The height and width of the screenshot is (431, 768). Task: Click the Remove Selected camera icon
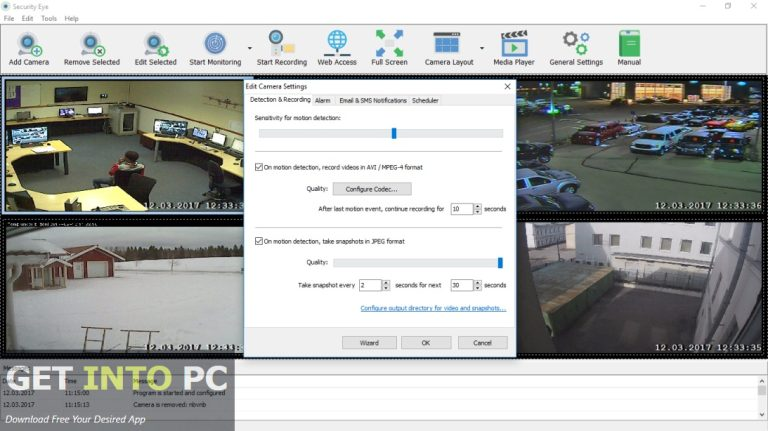[x=91, y=44]
